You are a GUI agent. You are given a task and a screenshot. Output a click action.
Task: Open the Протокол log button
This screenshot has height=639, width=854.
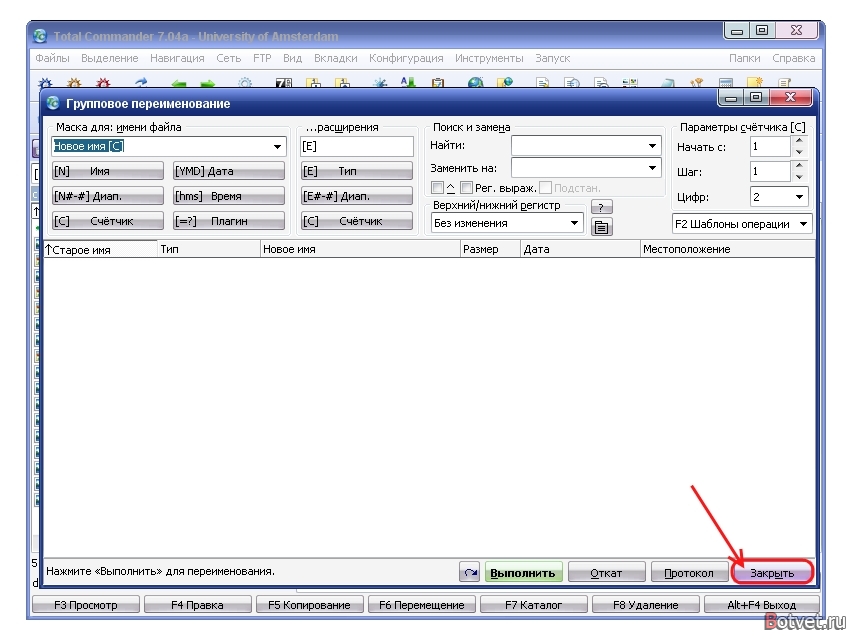(689, 573)
